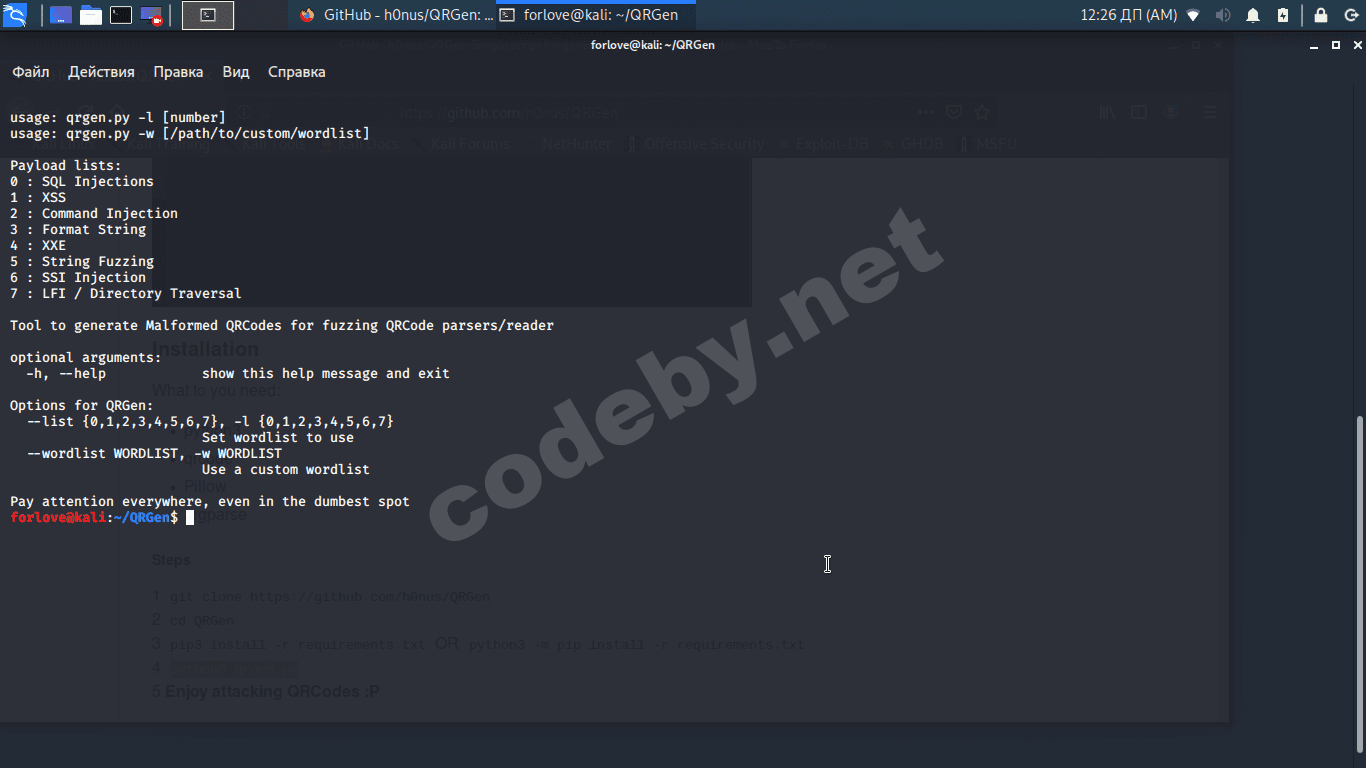Click the usage line with /path/to/custom/wordlist
The image size is (1366, 768).
click(190, 134)
